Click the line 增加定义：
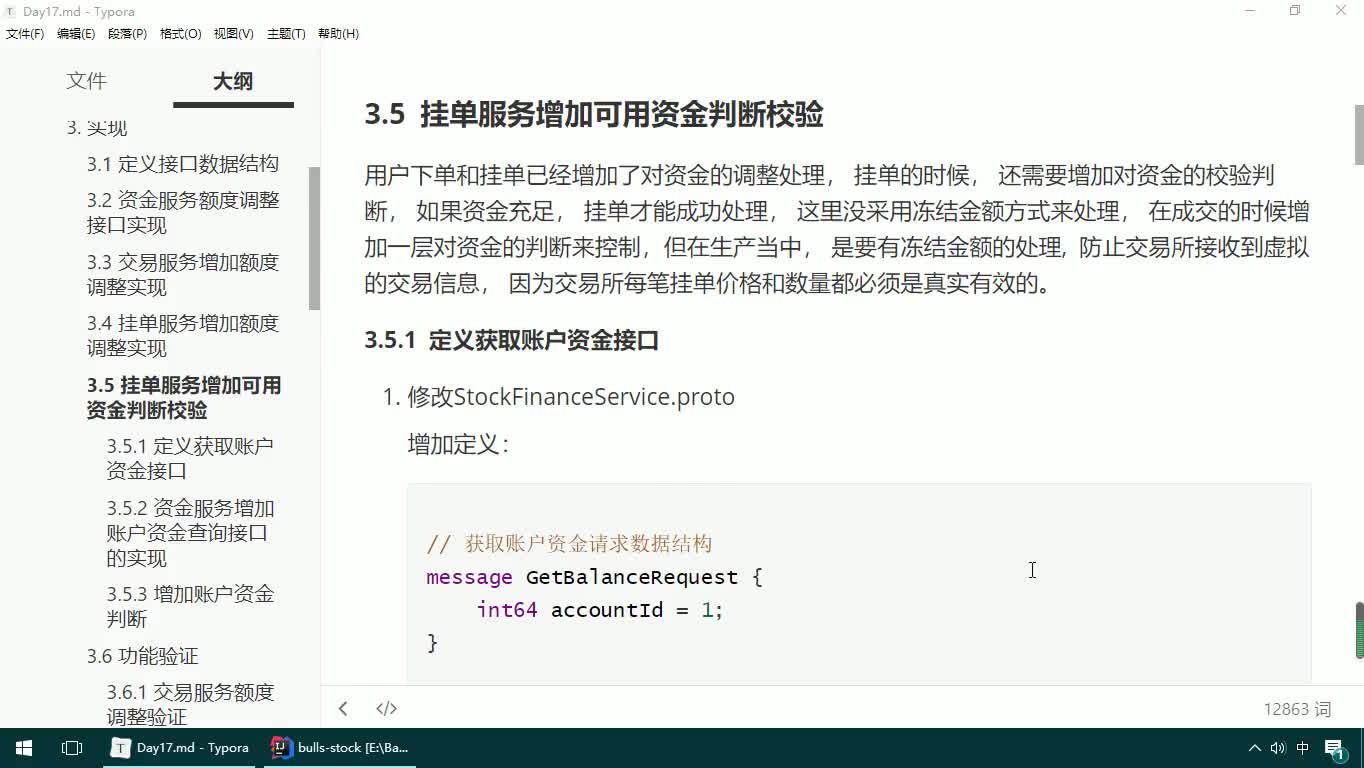 [458, 444]
